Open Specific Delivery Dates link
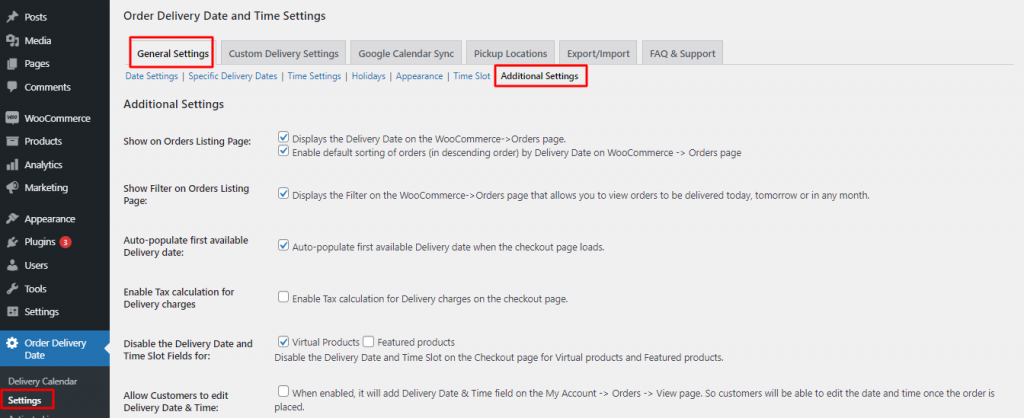This screenshot has width=1024, height=418. [233, 76]
